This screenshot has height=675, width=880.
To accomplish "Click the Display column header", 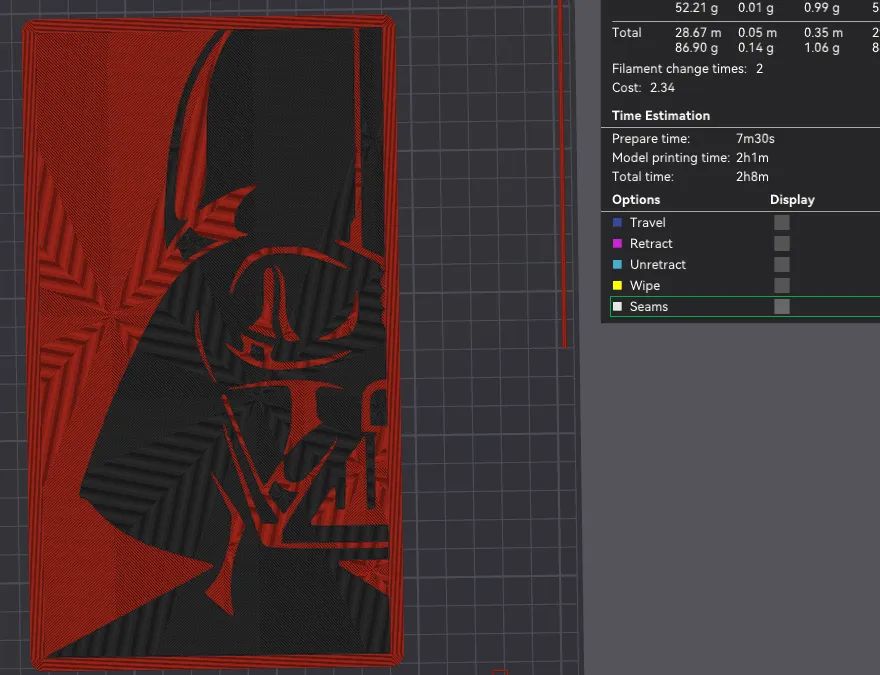I will coord(792,199).
